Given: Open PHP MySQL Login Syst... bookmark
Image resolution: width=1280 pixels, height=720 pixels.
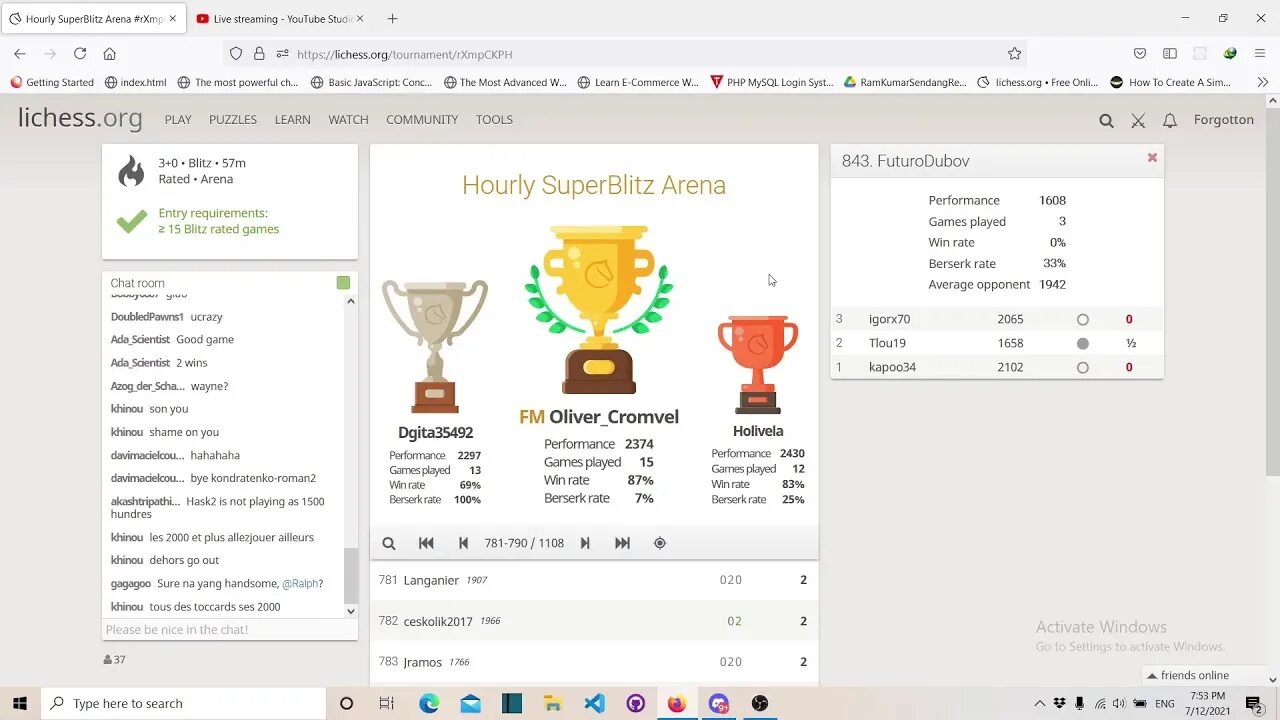Looking at the screenshot, I should [772, 82].
